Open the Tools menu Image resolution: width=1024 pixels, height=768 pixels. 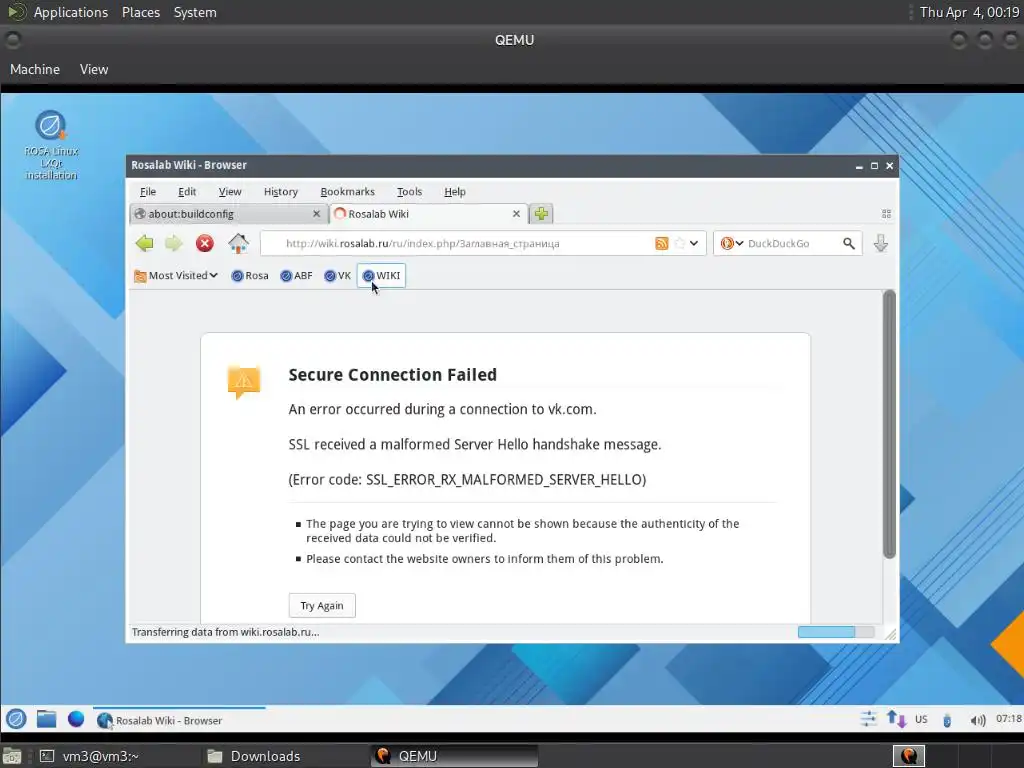coord(409,191)
